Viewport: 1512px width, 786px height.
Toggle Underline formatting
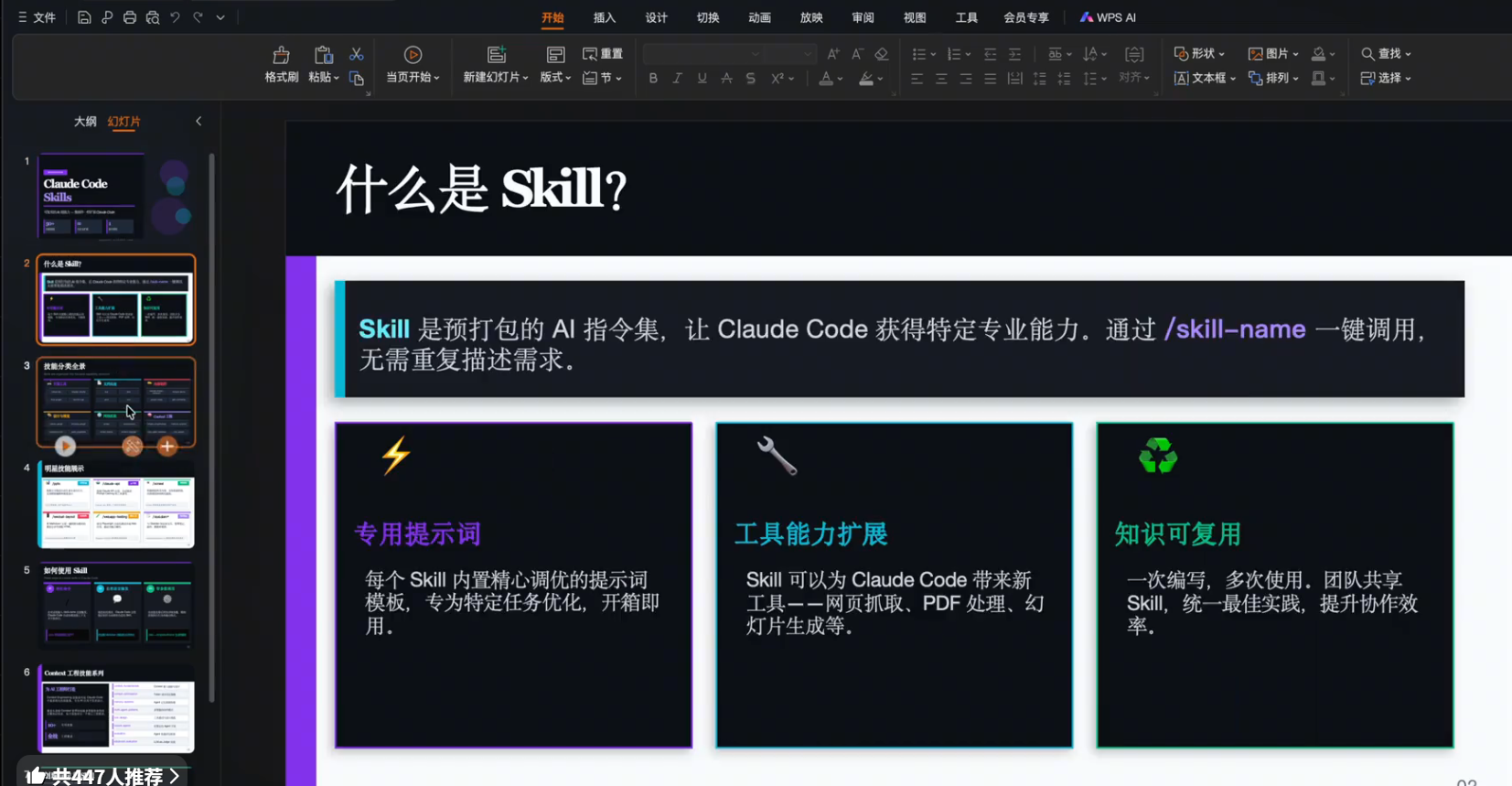(702, 79)
